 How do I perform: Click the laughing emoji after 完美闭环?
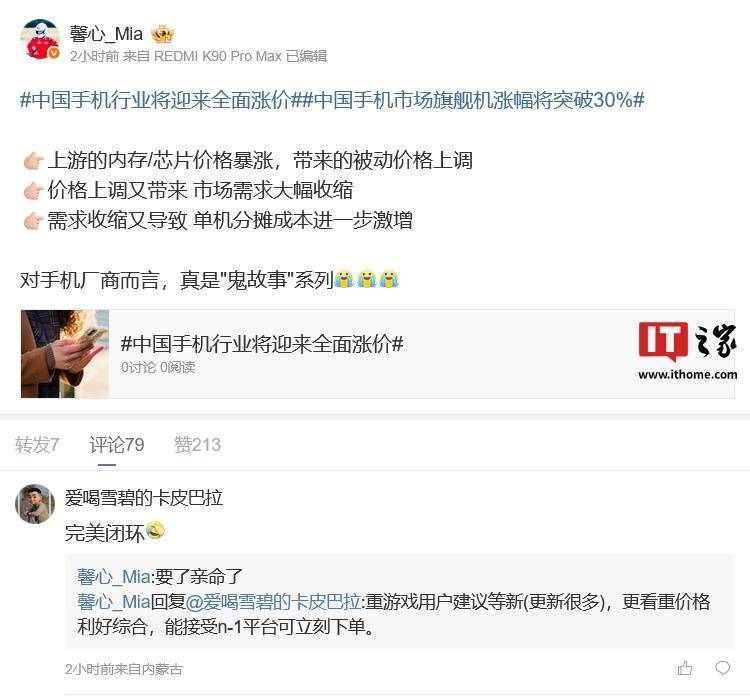point(155,531)
